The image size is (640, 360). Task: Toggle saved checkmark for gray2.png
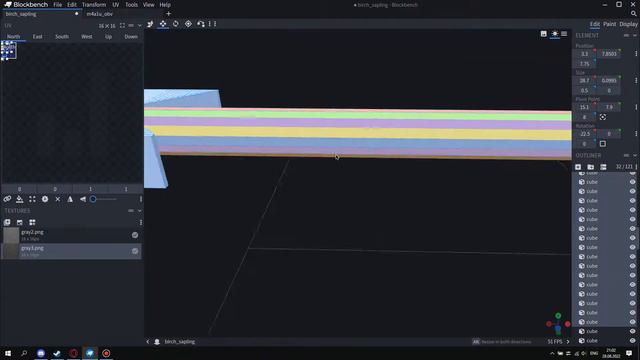click(x=135, y=235)
